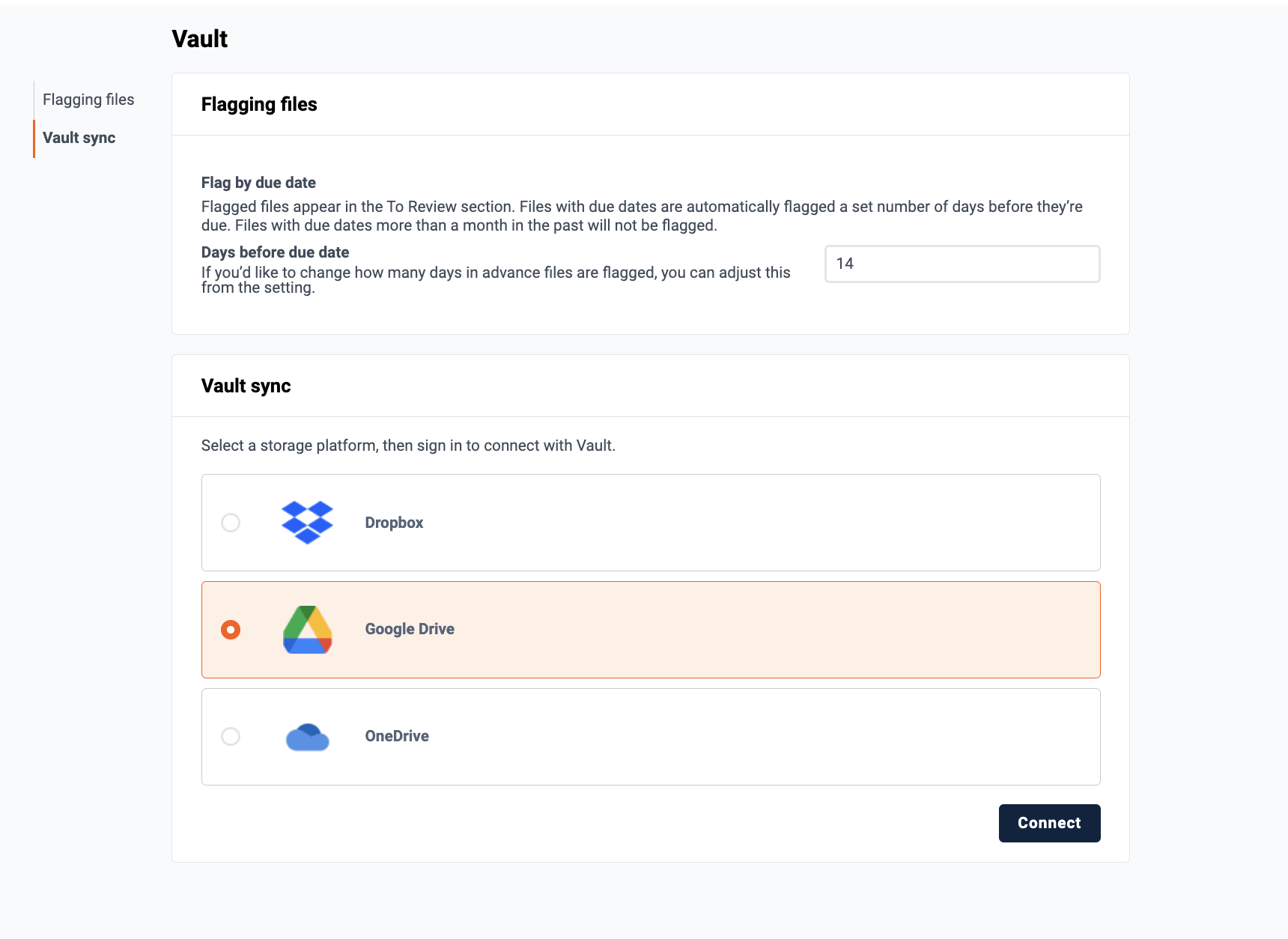Image resolution: width=1288 pixels, height=939 pixels.
Task: Click the OneDrive label text
Action: pyautogui.click(x=397, y=736)
